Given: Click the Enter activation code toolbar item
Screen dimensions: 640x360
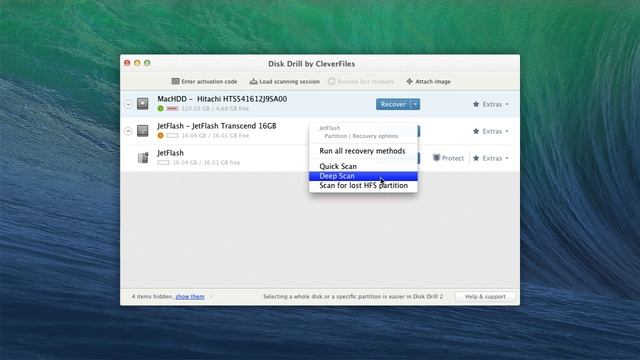Looking at the screenshot, I should [x=204, y=82].
